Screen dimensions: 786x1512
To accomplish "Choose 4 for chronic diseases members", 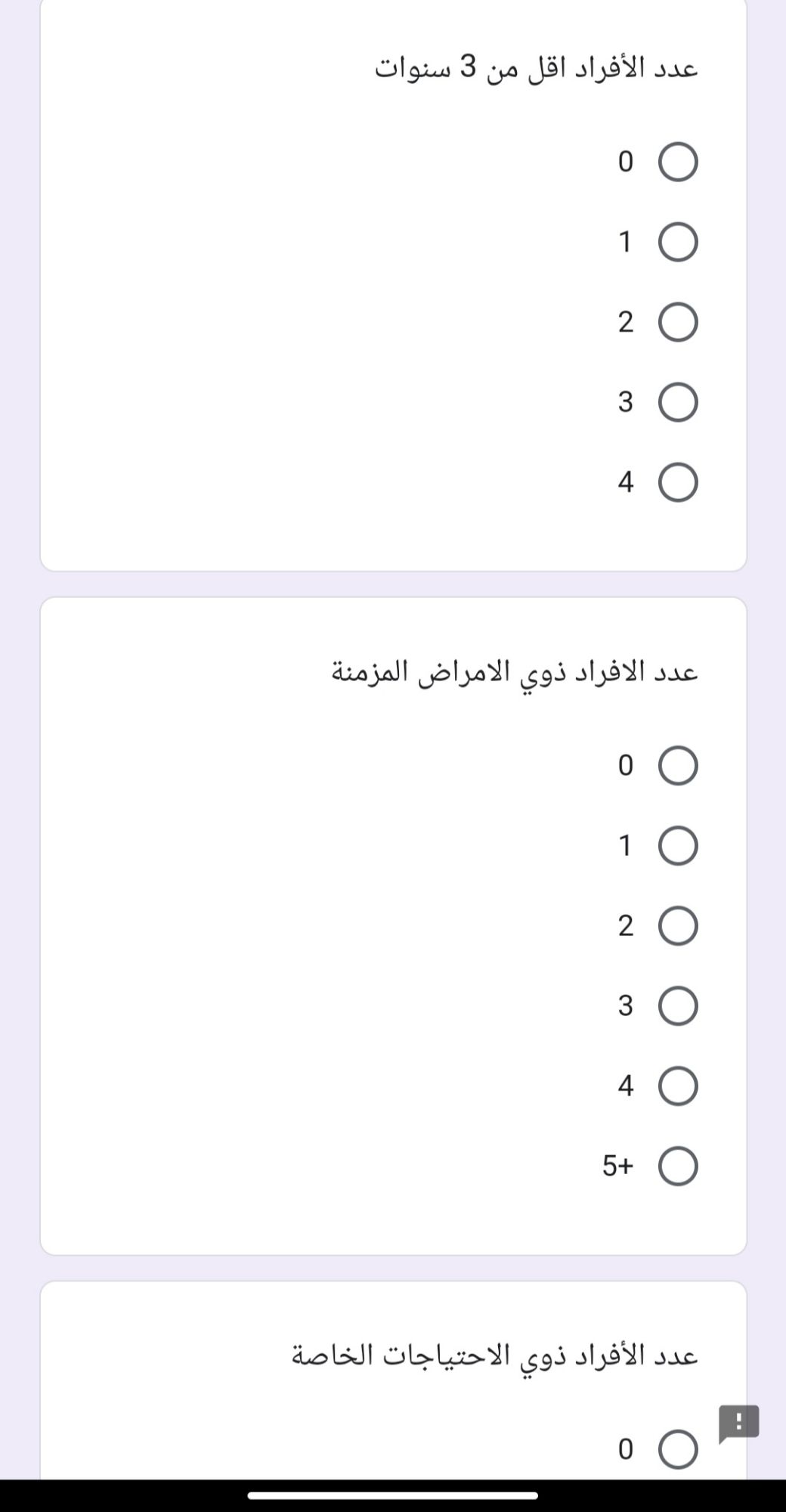I will [x=678, y=1086].
